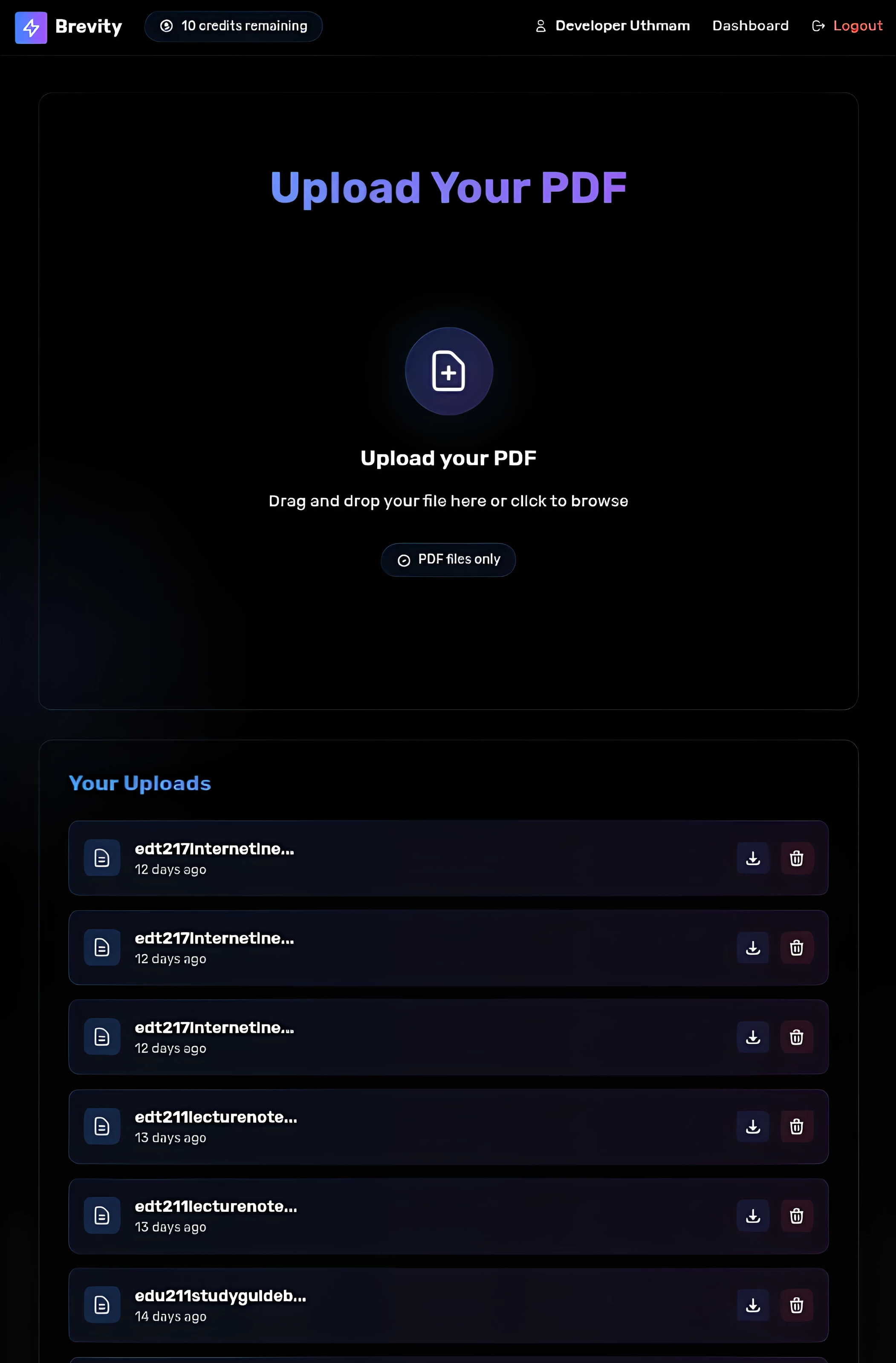Select the download icon for edu211studyguideb file
896x1363 pixels.
pos(752,1305)
